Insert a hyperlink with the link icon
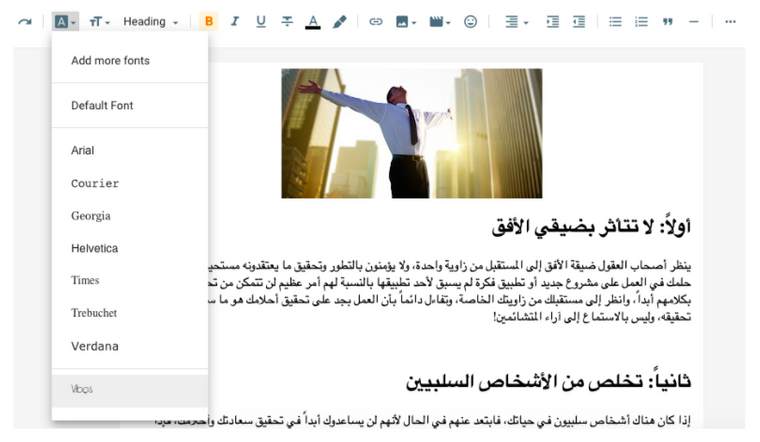760x442 pixels. 376,21
